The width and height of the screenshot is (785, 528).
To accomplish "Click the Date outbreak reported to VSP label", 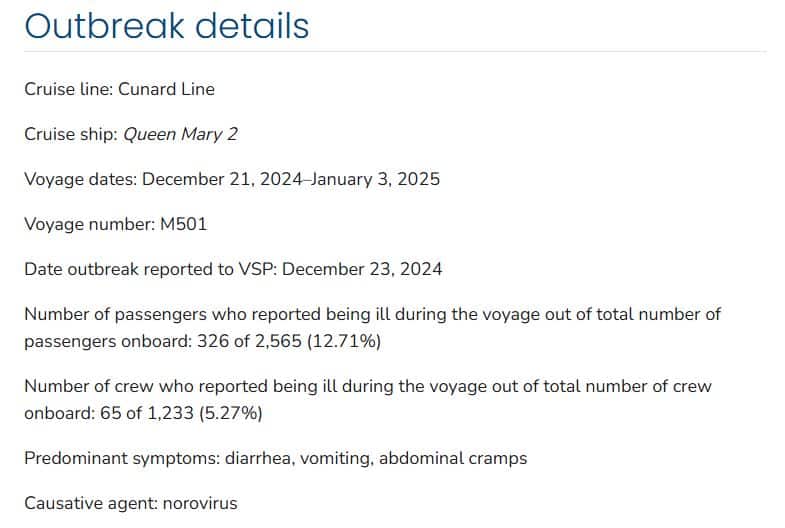I will pyautogui.click(x=150, y=269).
